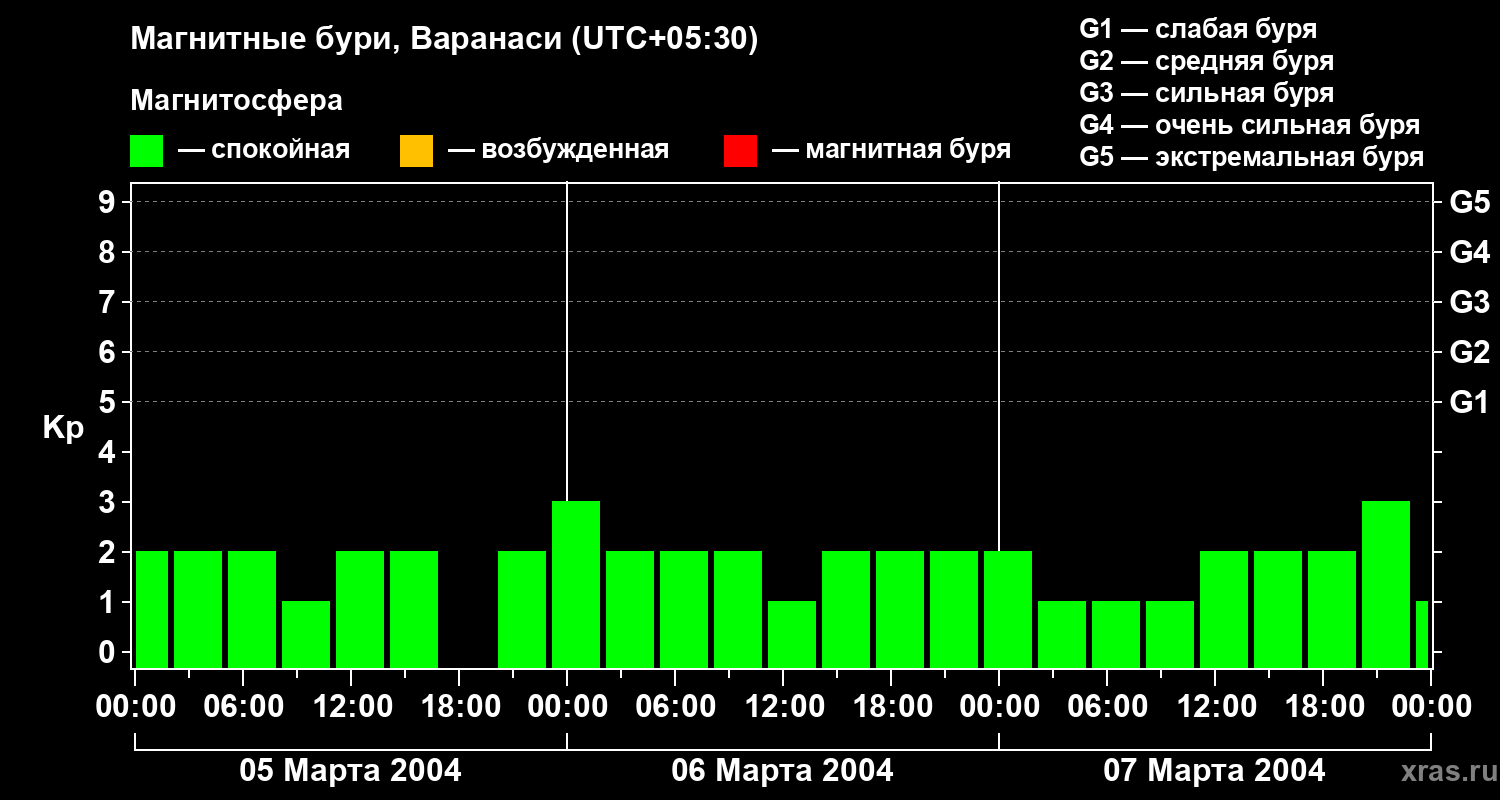
Task: Click the '06 Марта 2004' date label
Action: (x=782, y=771)
